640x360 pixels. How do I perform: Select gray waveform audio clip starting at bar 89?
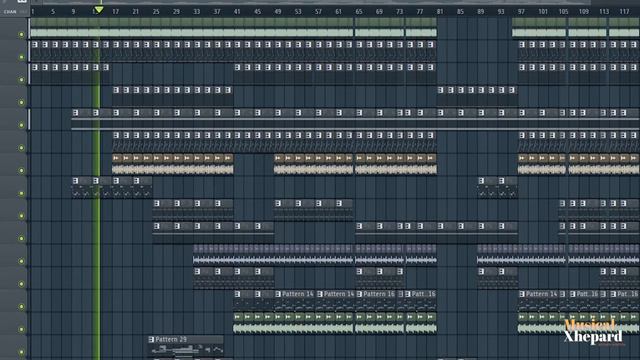coord(521,255)
